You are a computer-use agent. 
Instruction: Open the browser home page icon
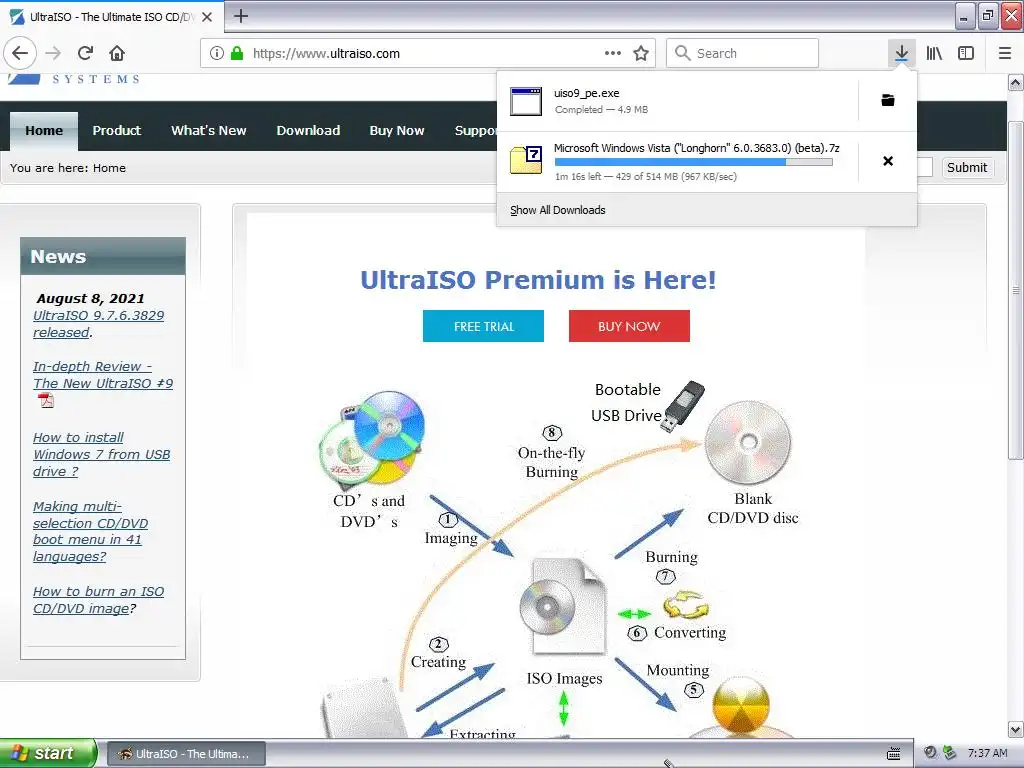[117, 53]
